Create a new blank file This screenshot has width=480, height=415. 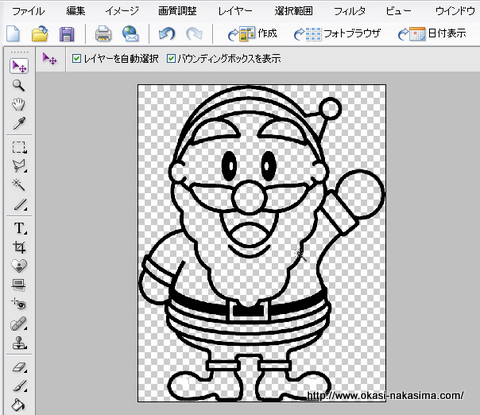13,34
